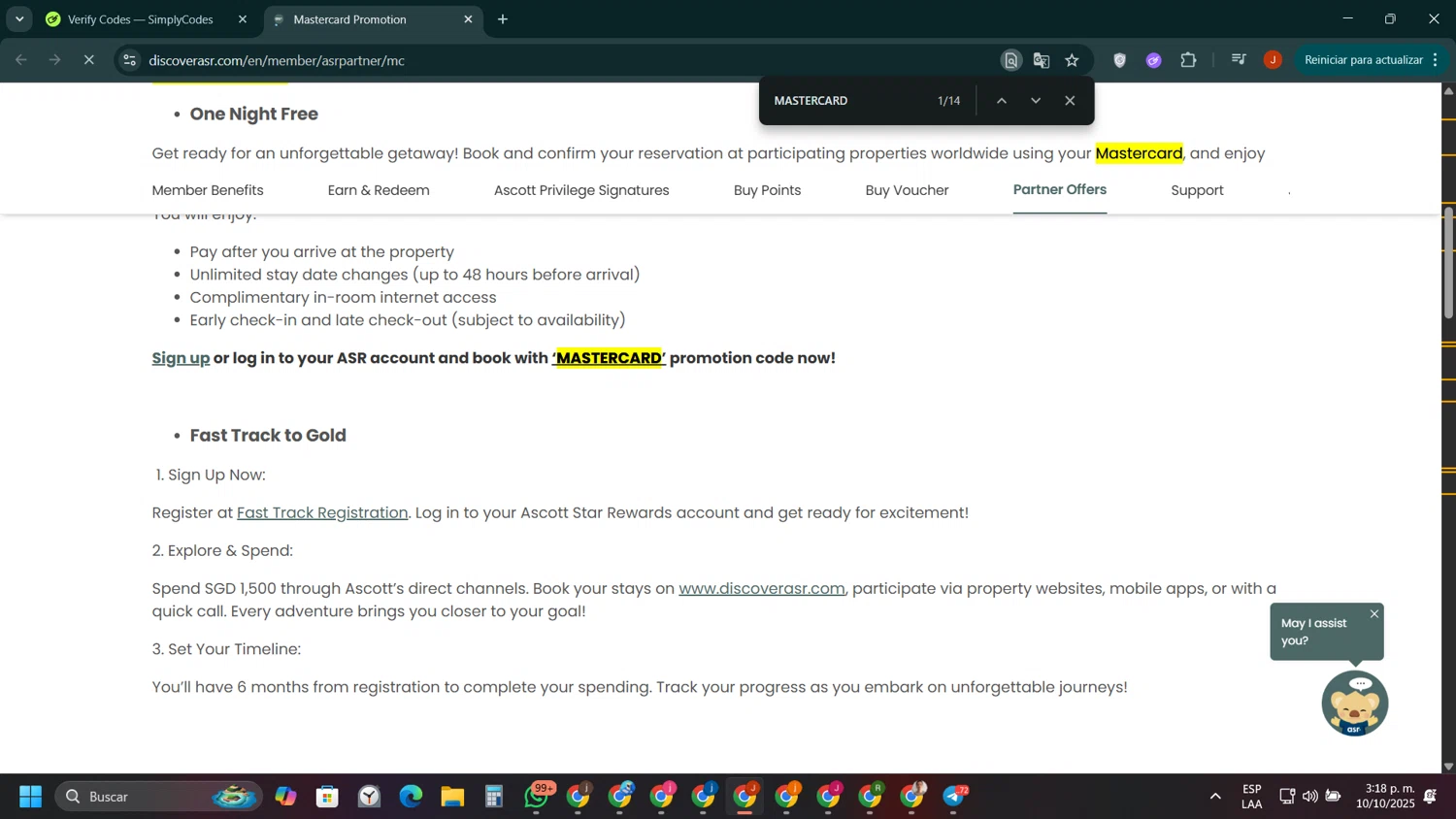Screen dimensions: 1456x819
Task: Close the Mastercard Promotion tab
Action: pos(468,19)
